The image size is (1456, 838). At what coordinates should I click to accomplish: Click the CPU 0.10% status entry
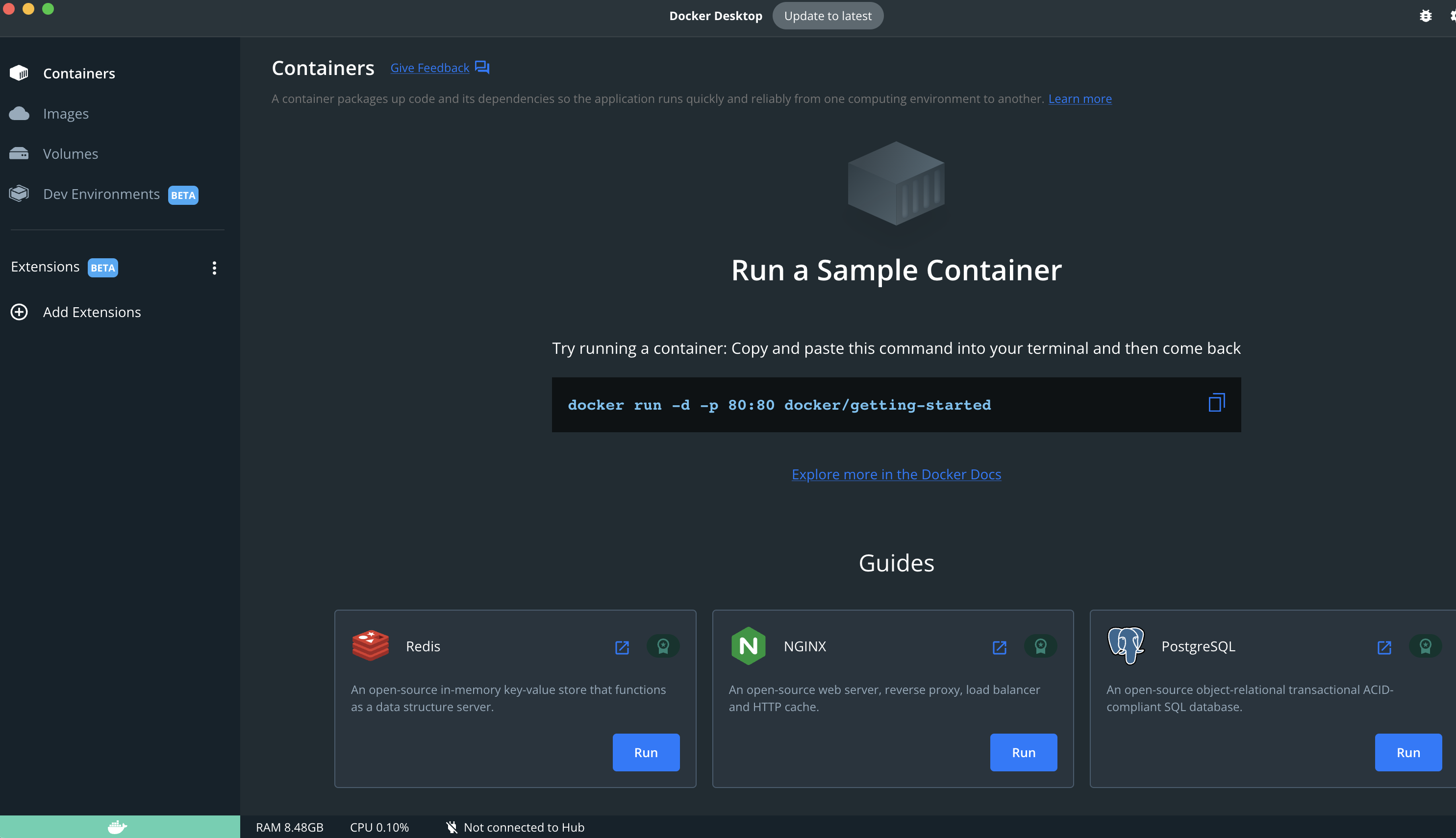[x=379, y=827]
